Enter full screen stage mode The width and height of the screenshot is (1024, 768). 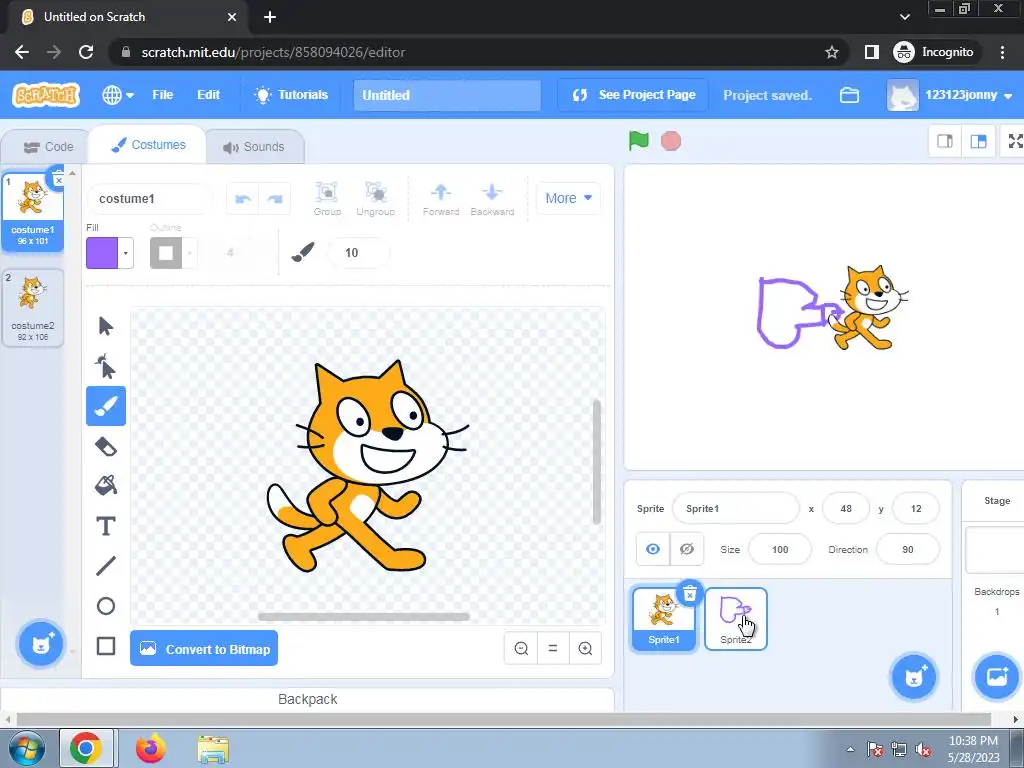[x=1014, y=141]
